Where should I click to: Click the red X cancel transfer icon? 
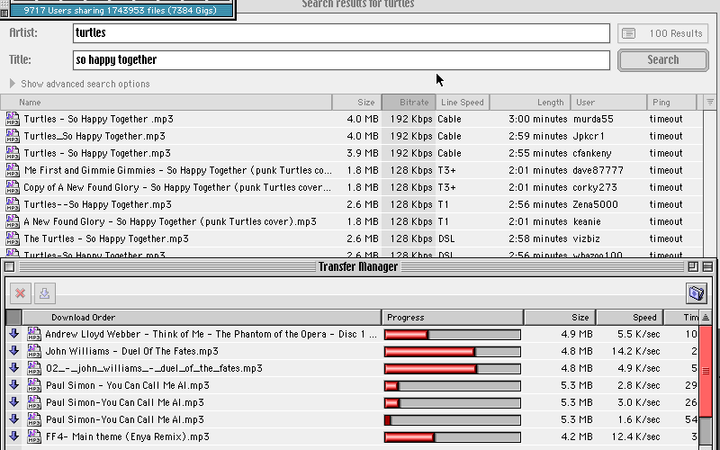pos(19,293)
